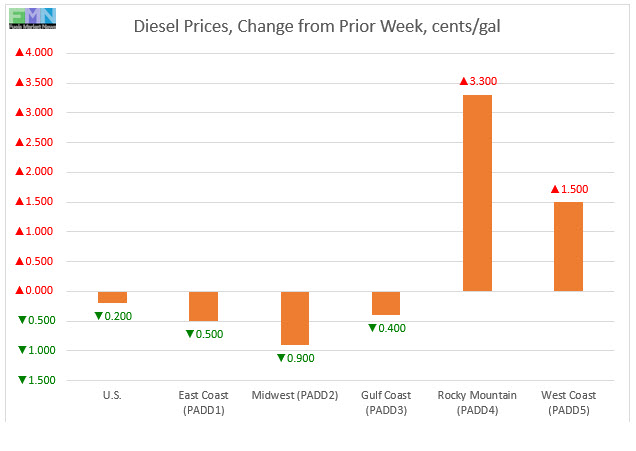Click the Rocky Mountain (PADD4) category label
Image resolution: width=636 pixels, height=451 pixels.
coord(477,402)
